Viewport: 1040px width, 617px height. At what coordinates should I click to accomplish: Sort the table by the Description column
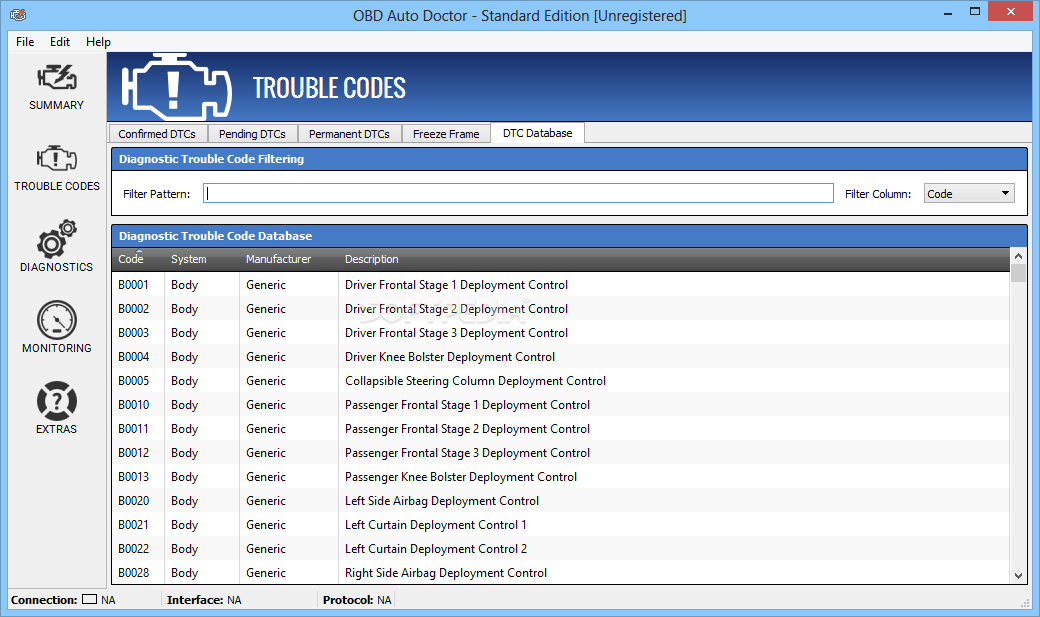(371, 259)
